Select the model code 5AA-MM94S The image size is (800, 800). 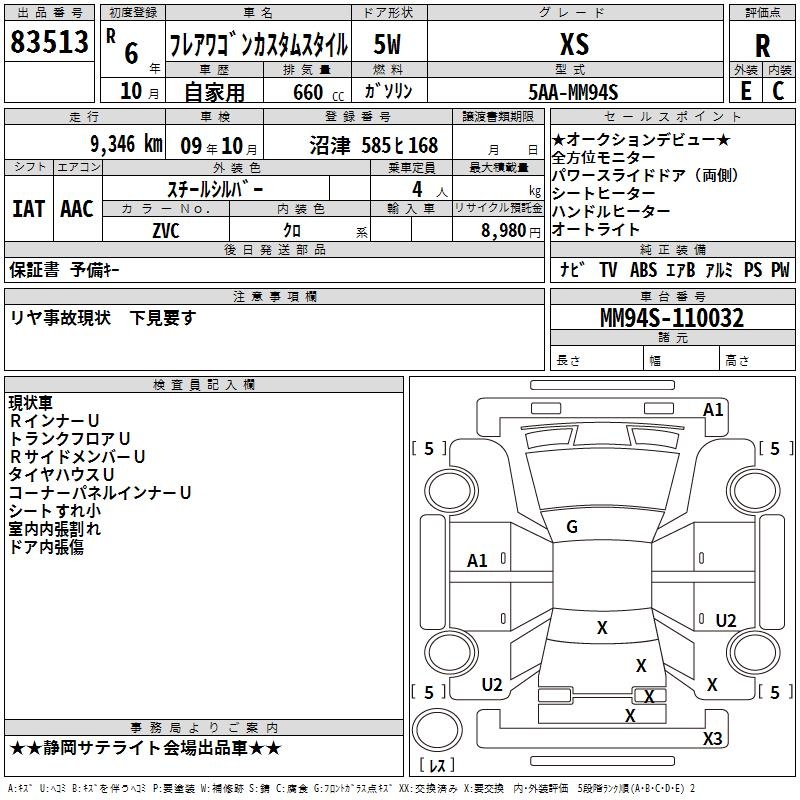tap(573, 91)
